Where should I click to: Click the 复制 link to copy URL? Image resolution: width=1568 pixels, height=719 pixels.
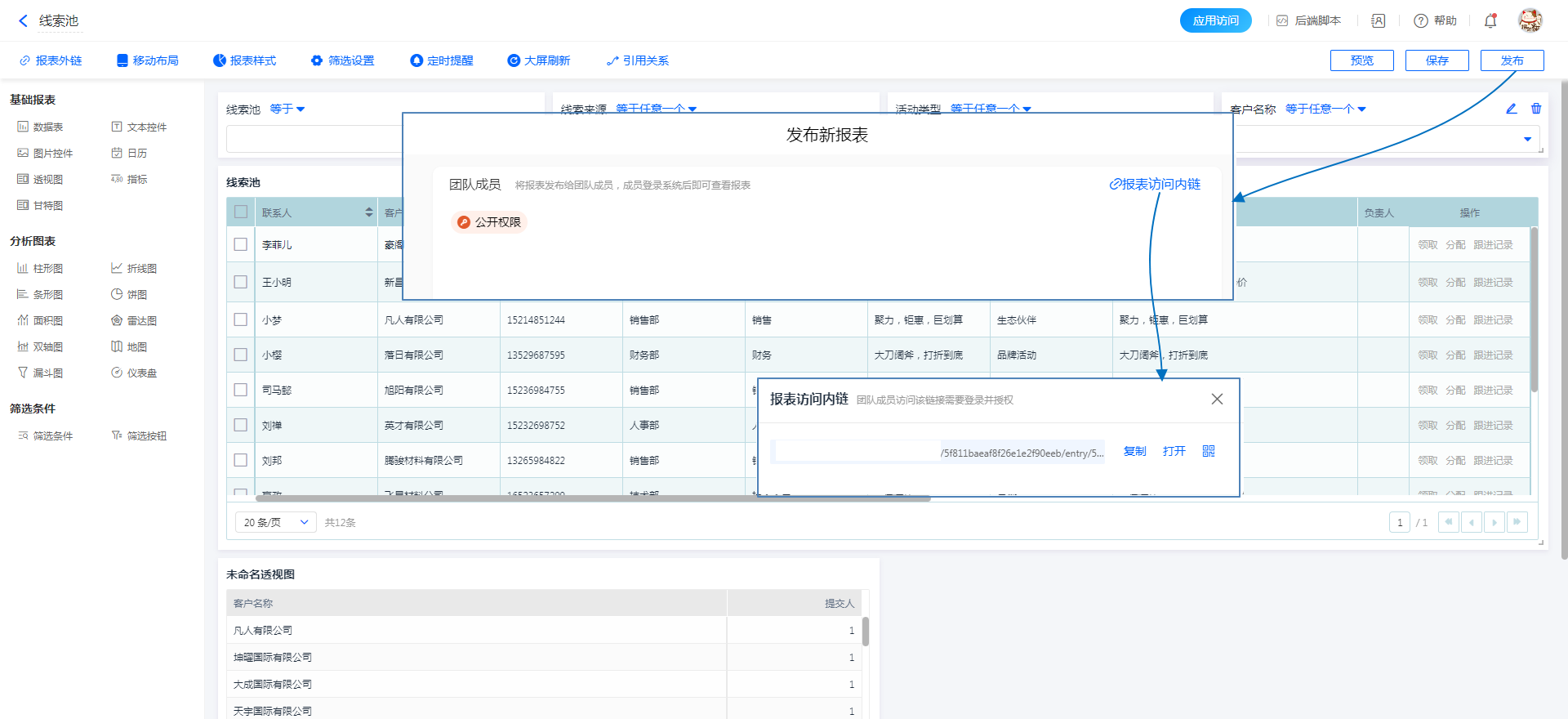(1134, 451)
